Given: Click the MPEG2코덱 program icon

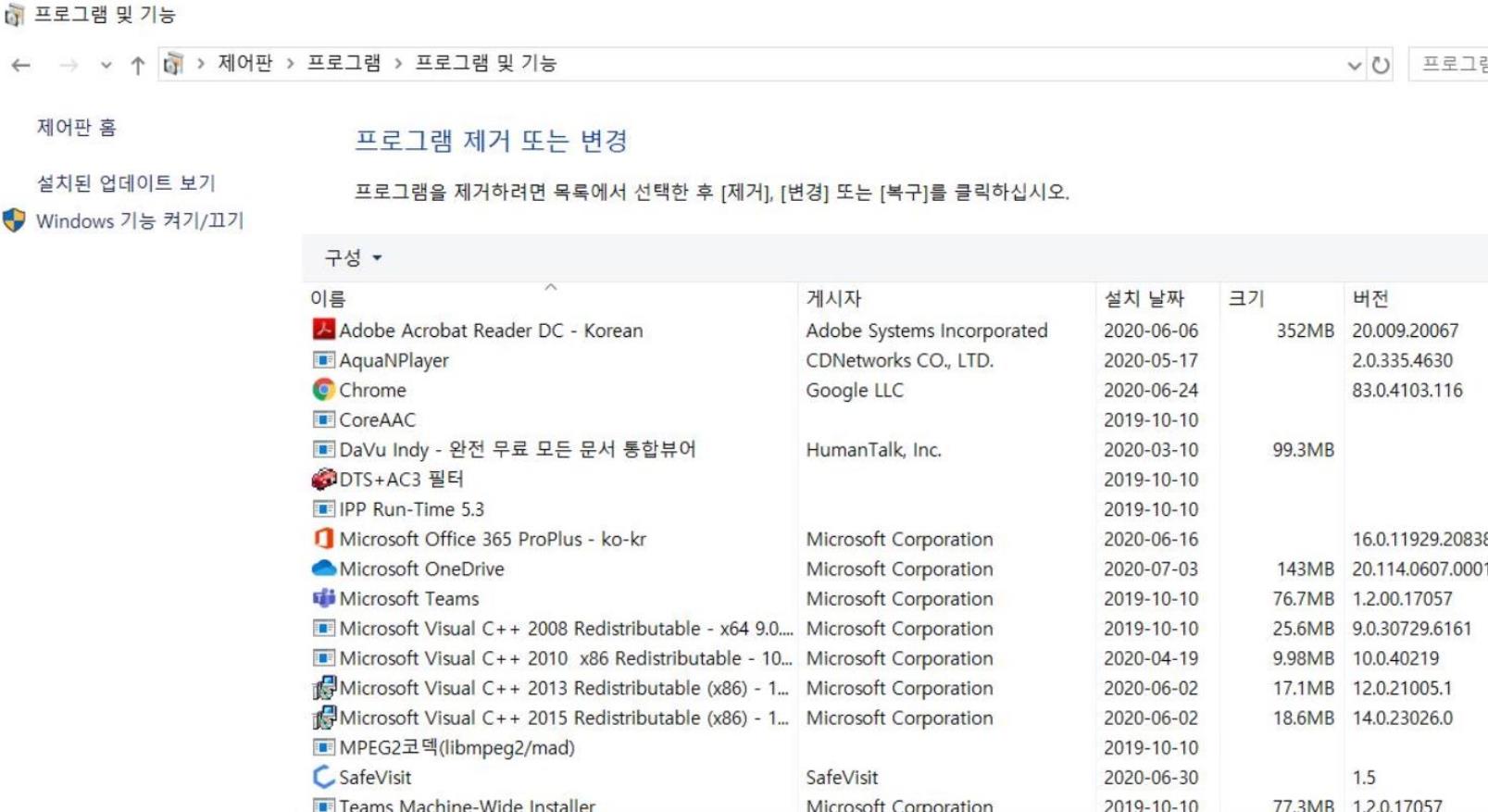Looking at the screenshot, I should coord(323,747).
